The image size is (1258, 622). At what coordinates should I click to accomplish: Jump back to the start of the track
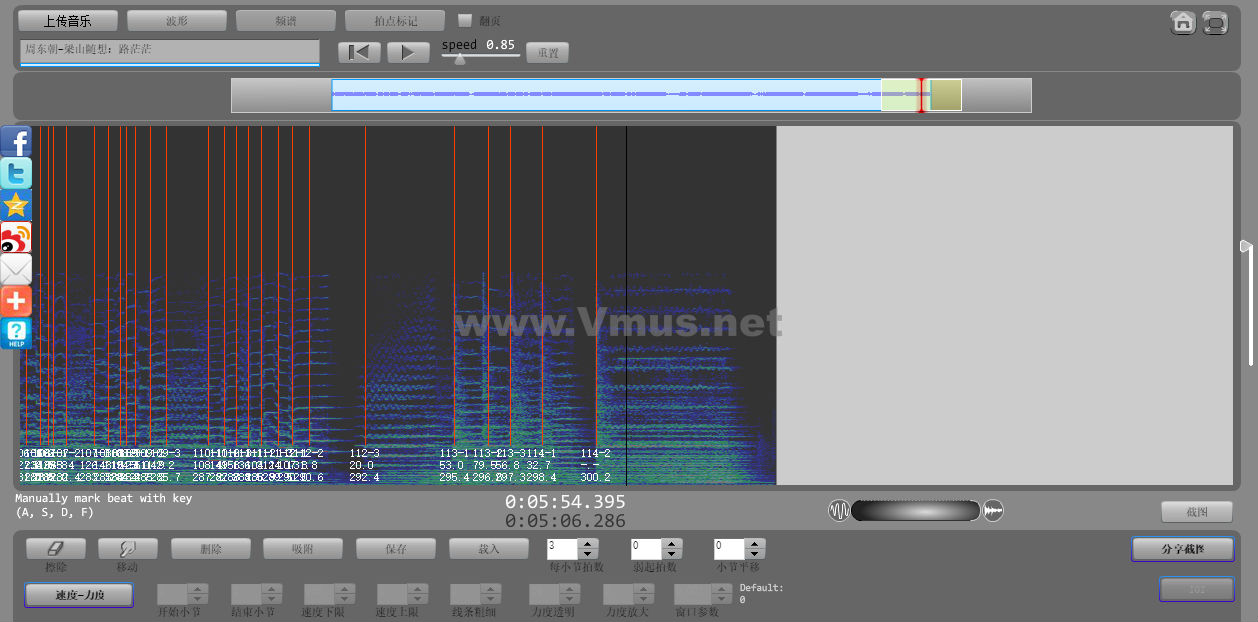359,52
